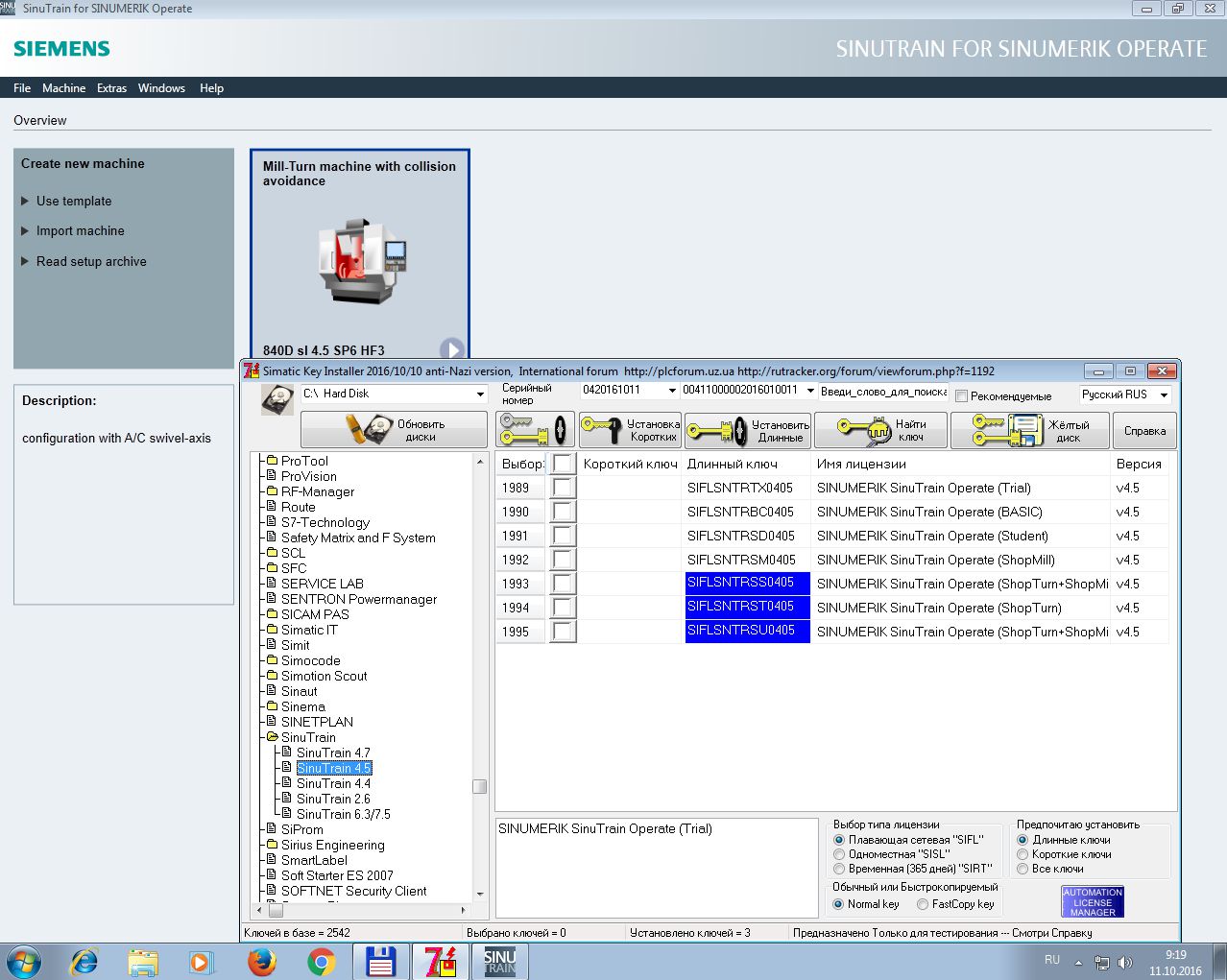Check the box for row 1989 Trial license
The image size is (1227, 980).
[562, 488]
